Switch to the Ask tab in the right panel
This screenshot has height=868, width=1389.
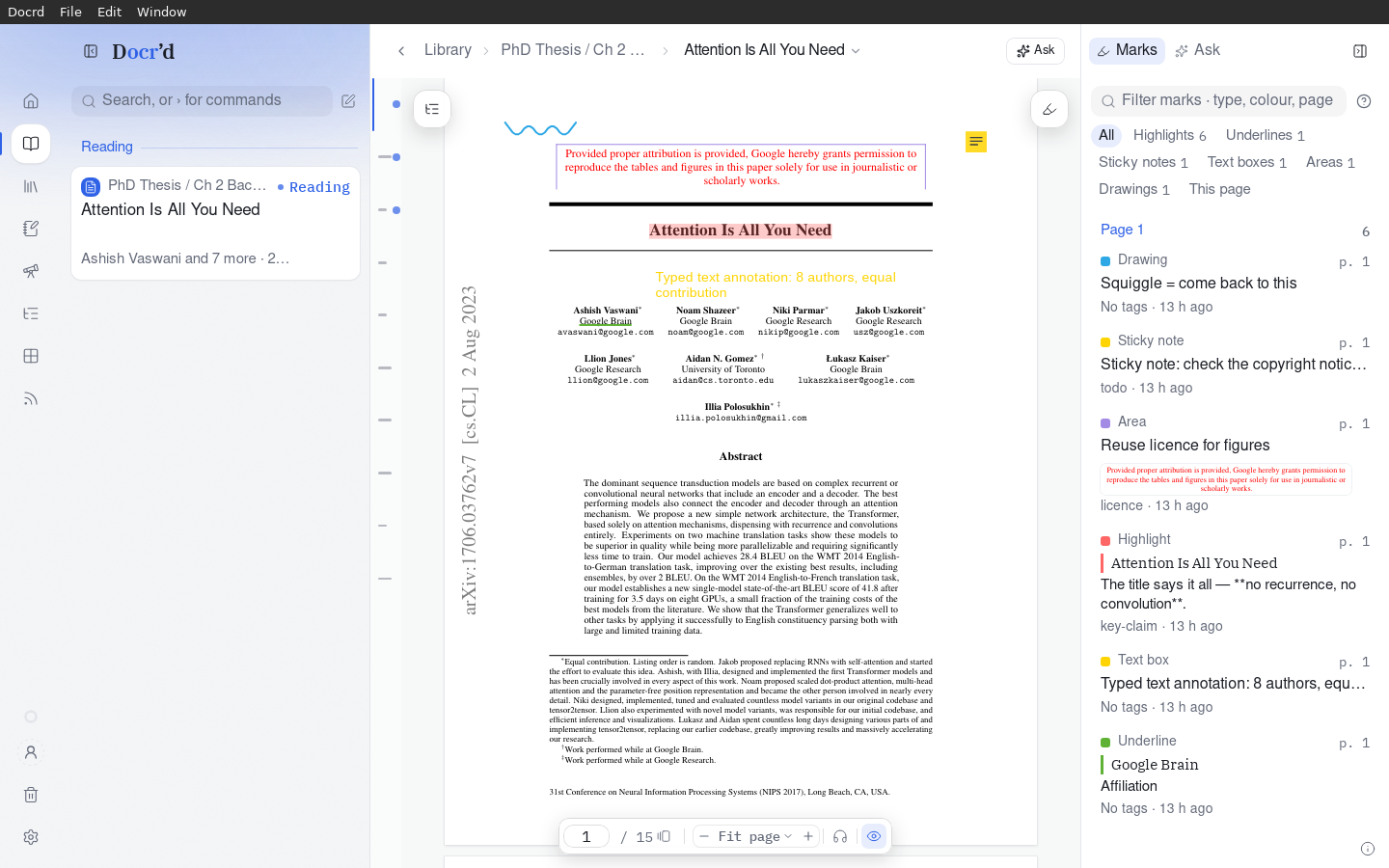click(1197, 50)
